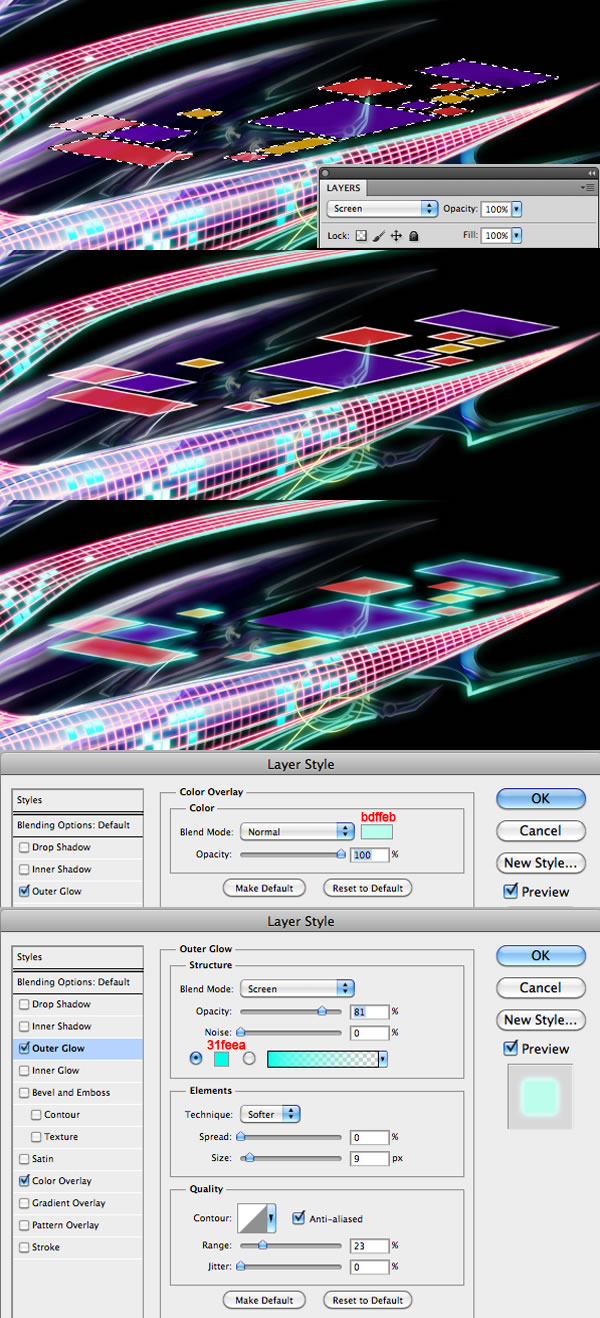Viewport: 600px width, 1318px height.
Task: Enable the Bevel and Emboss checkbox
Action: (24, 1092)
